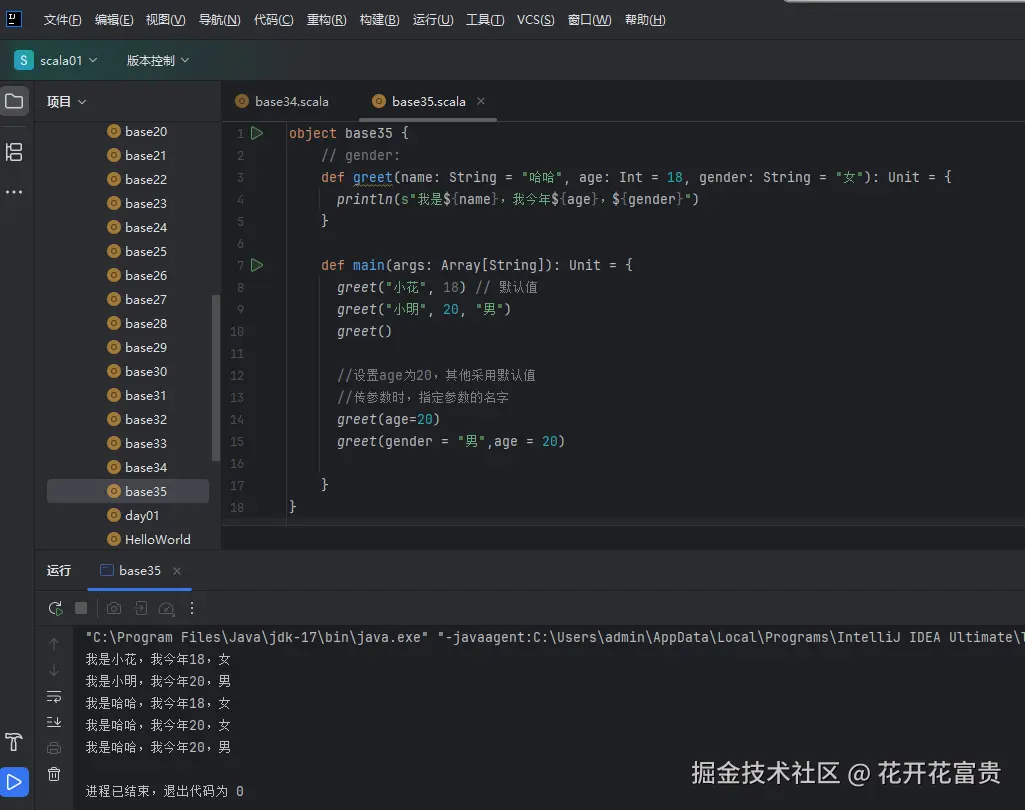This screenshot has height=810, width=1025.
Task: Click the print console output icon
Action: point(54,748)
